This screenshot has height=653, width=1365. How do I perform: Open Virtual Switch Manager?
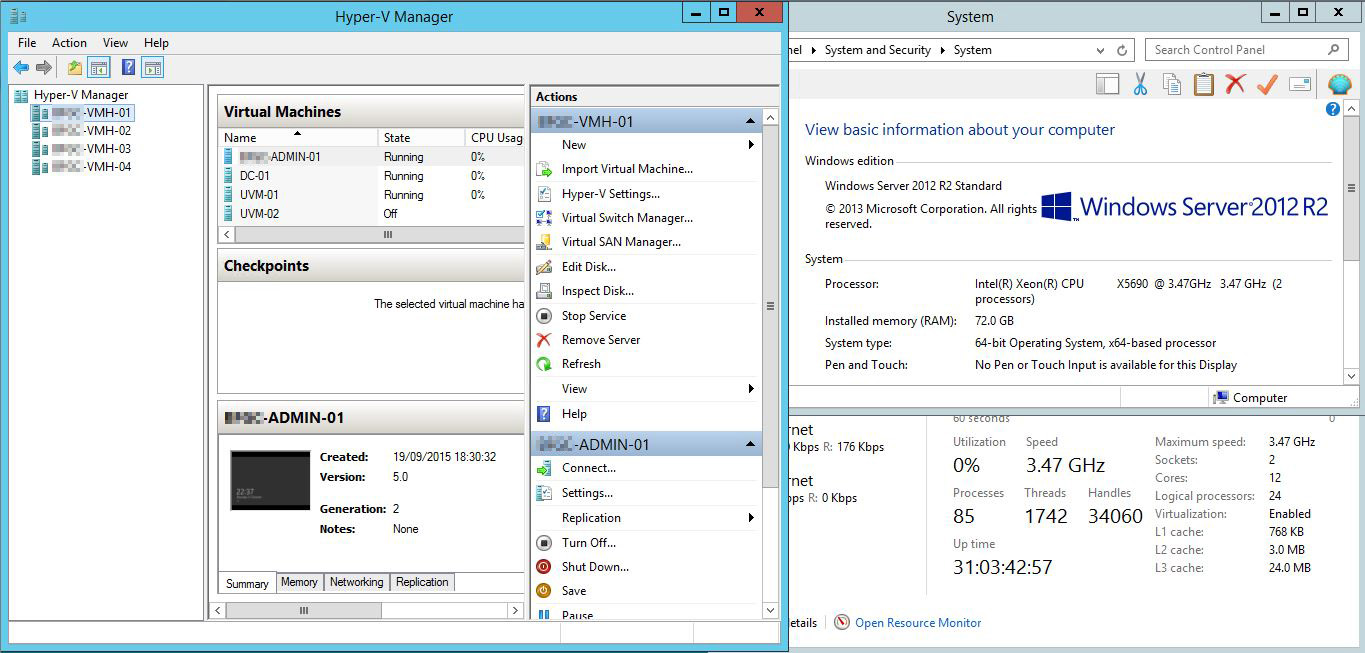pyautogui.click(x=626, y=218)
